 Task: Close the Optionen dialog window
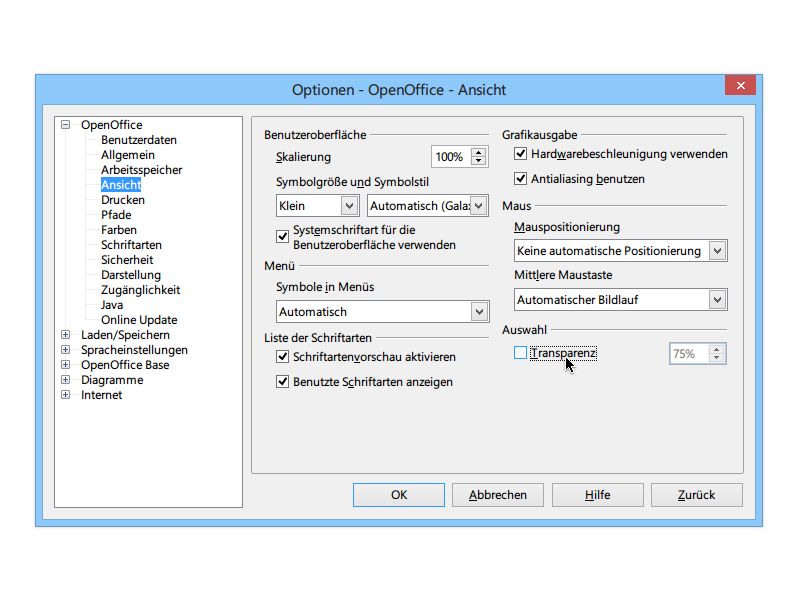pos(741,85)
